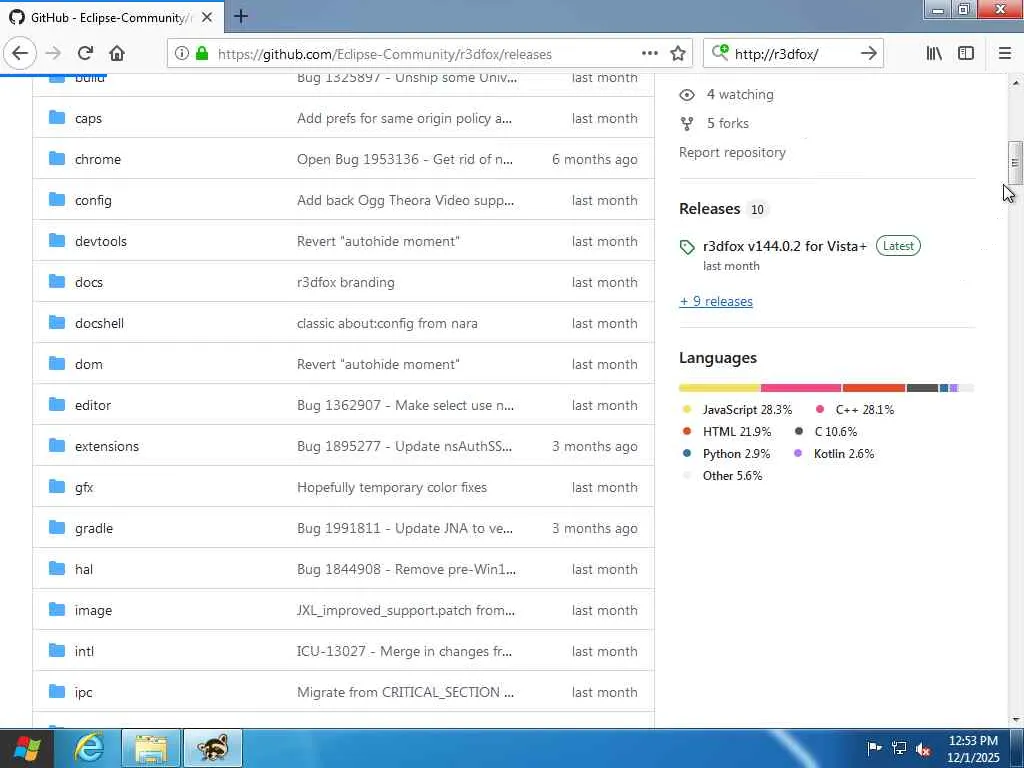This screenshot has height=768, width=1024.
Task: Click the search engine magnifier icon
Action: [x=720, y=53]
